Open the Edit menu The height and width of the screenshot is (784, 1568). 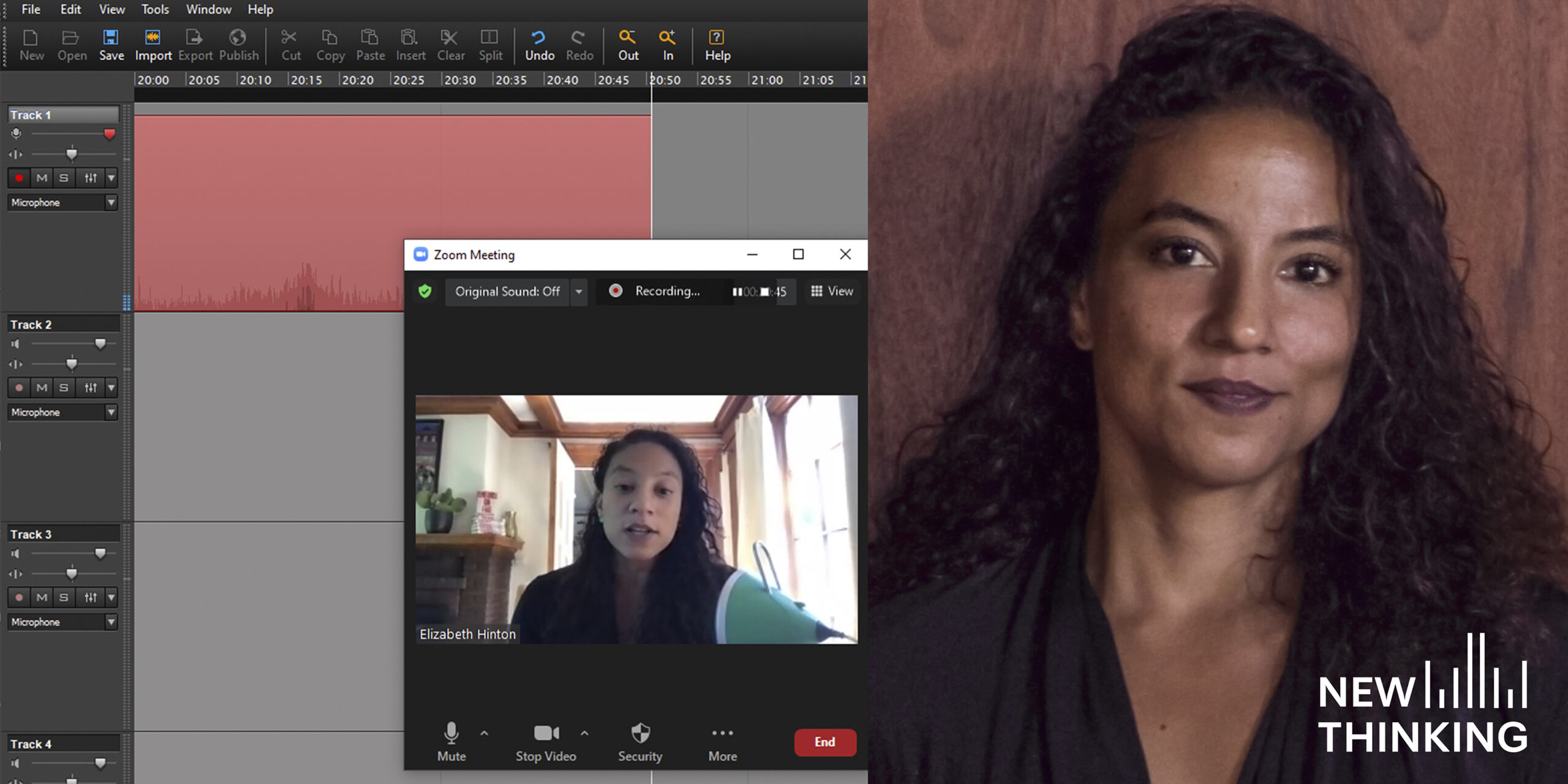[x=70, y=9]
